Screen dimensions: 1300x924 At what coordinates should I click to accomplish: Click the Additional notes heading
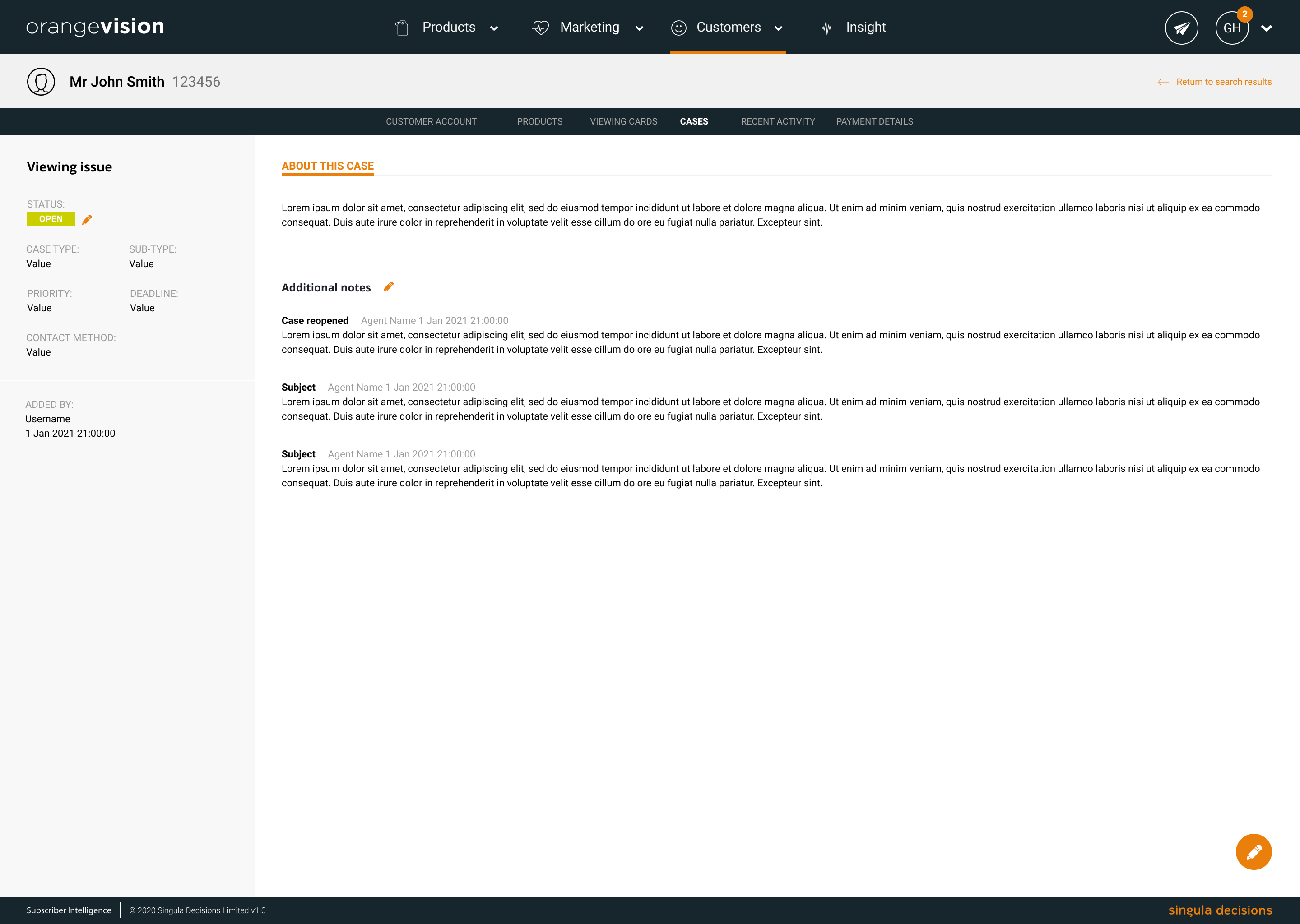[x=326, y=288]
